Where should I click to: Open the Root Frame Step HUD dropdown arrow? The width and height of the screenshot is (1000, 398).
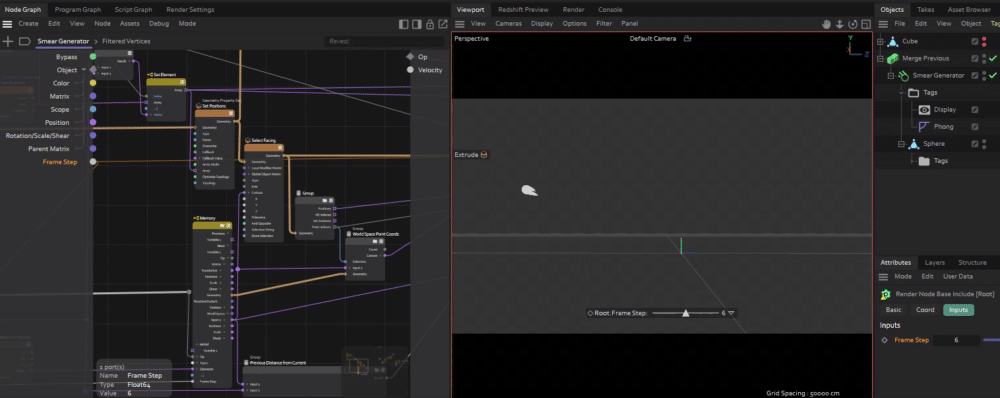(732, 313)
